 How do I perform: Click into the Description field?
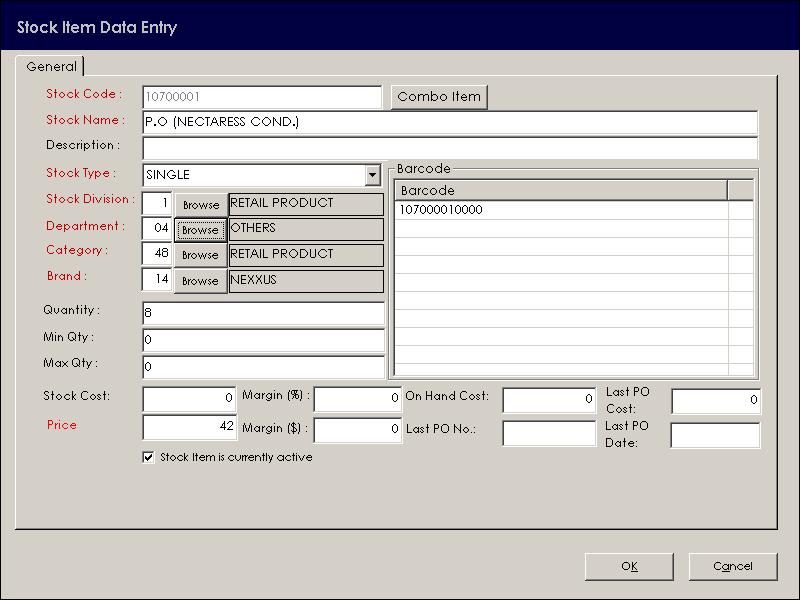pyautogui.click(x=450, y=148)
